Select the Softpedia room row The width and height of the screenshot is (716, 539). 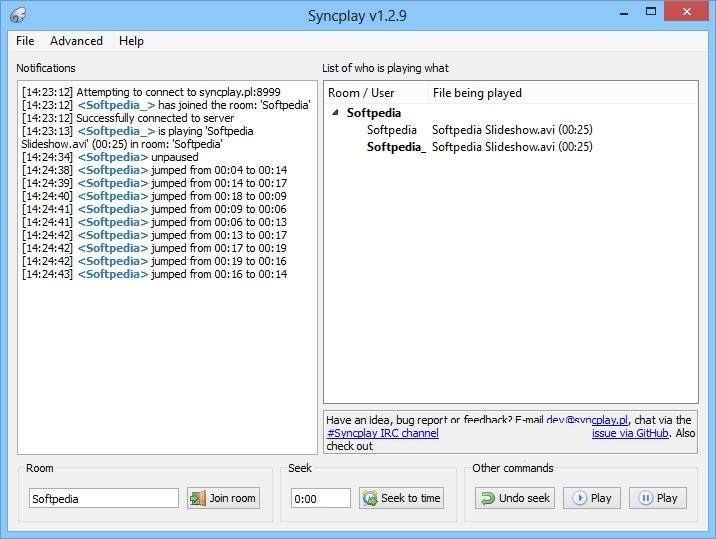click(x=511, y=113)
